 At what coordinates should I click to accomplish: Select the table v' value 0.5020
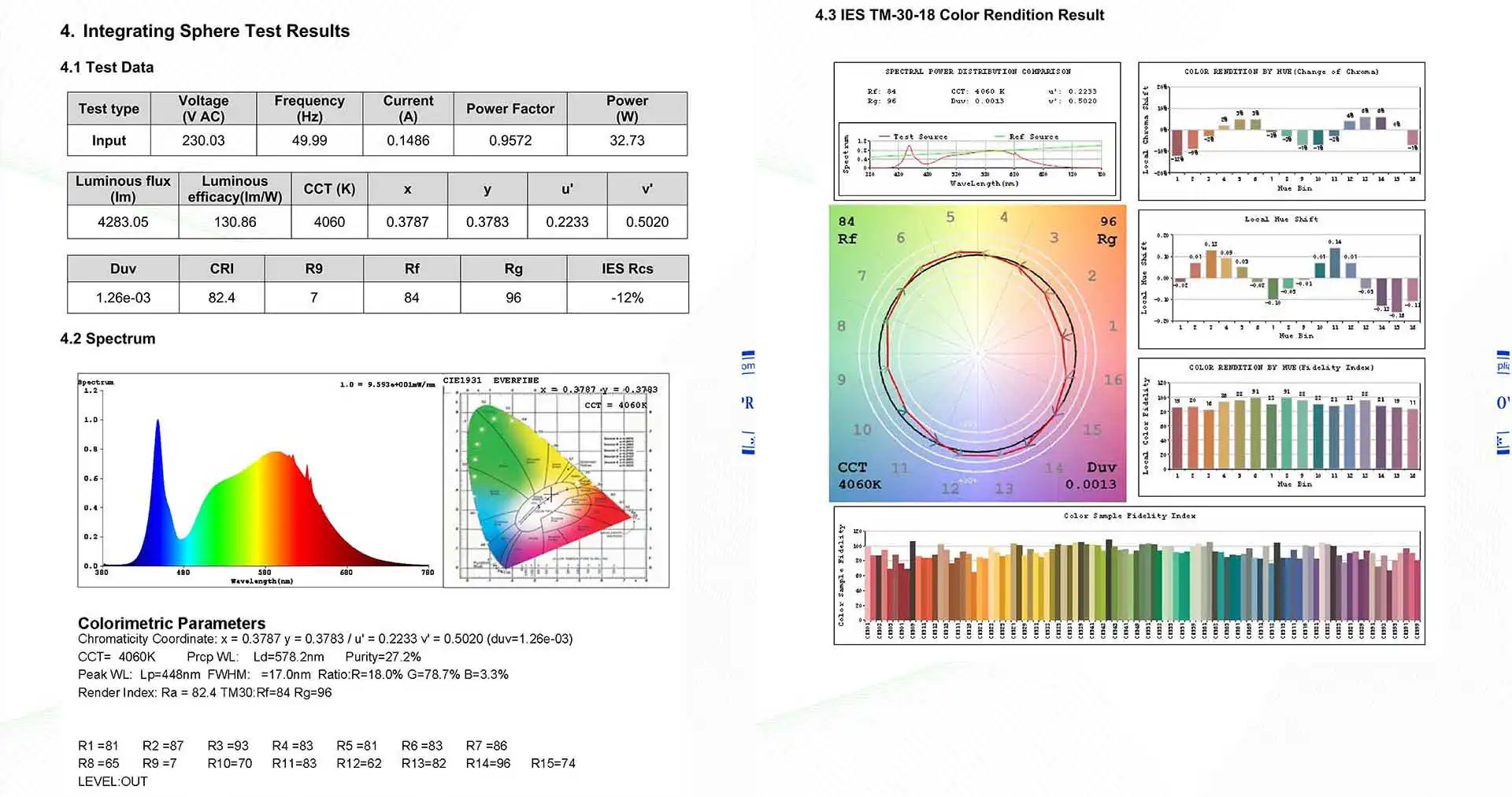click(647, 222)
